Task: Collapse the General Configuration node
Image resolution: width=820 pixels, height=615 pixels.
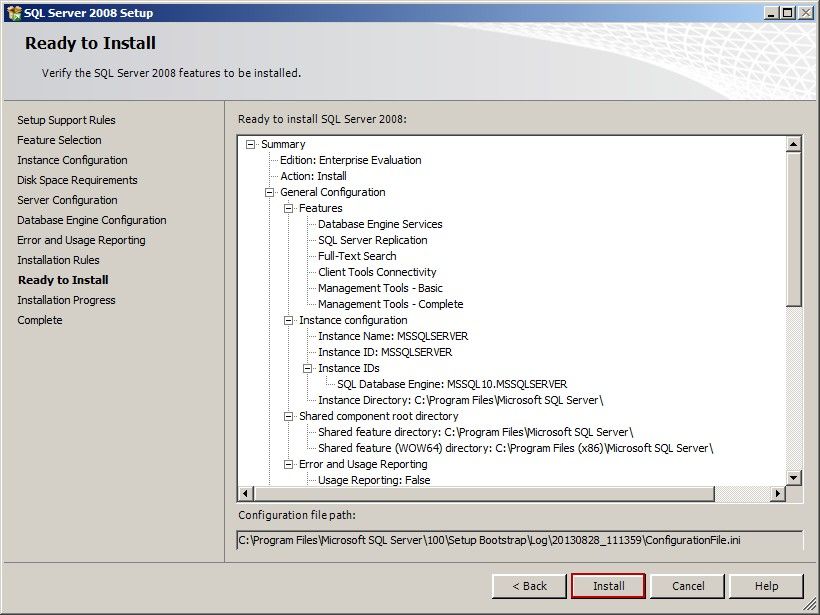Action: pyautogui.click(x=269, y=192)
